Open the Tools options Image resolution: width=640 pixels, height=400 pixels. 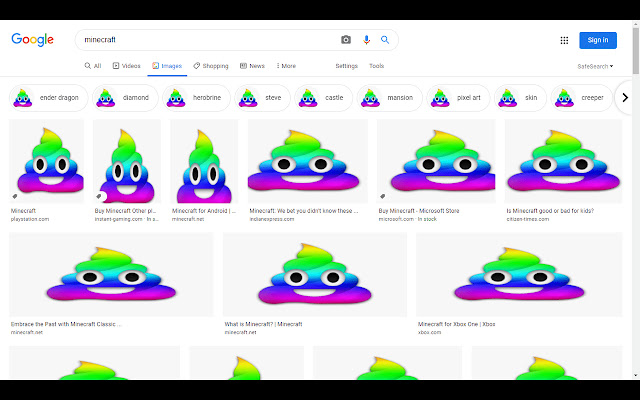(x=376, y=66)
